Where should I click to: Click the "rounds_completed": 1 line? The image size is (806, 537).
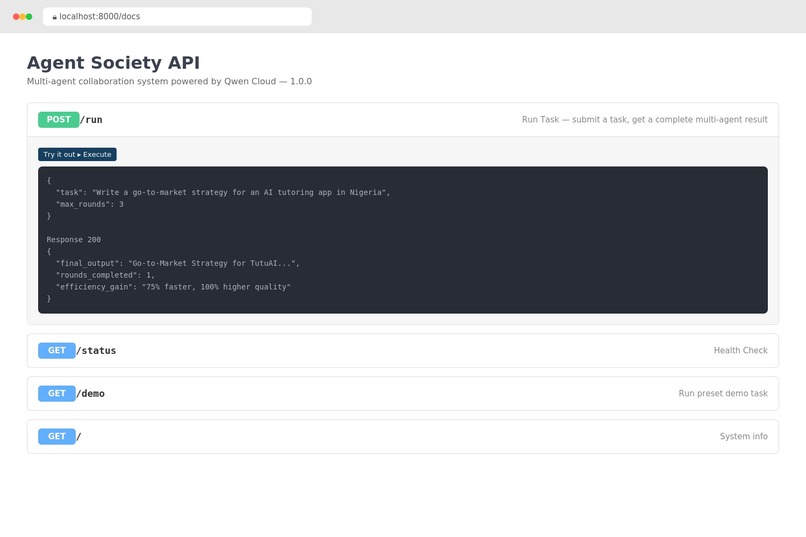point(105,275)
